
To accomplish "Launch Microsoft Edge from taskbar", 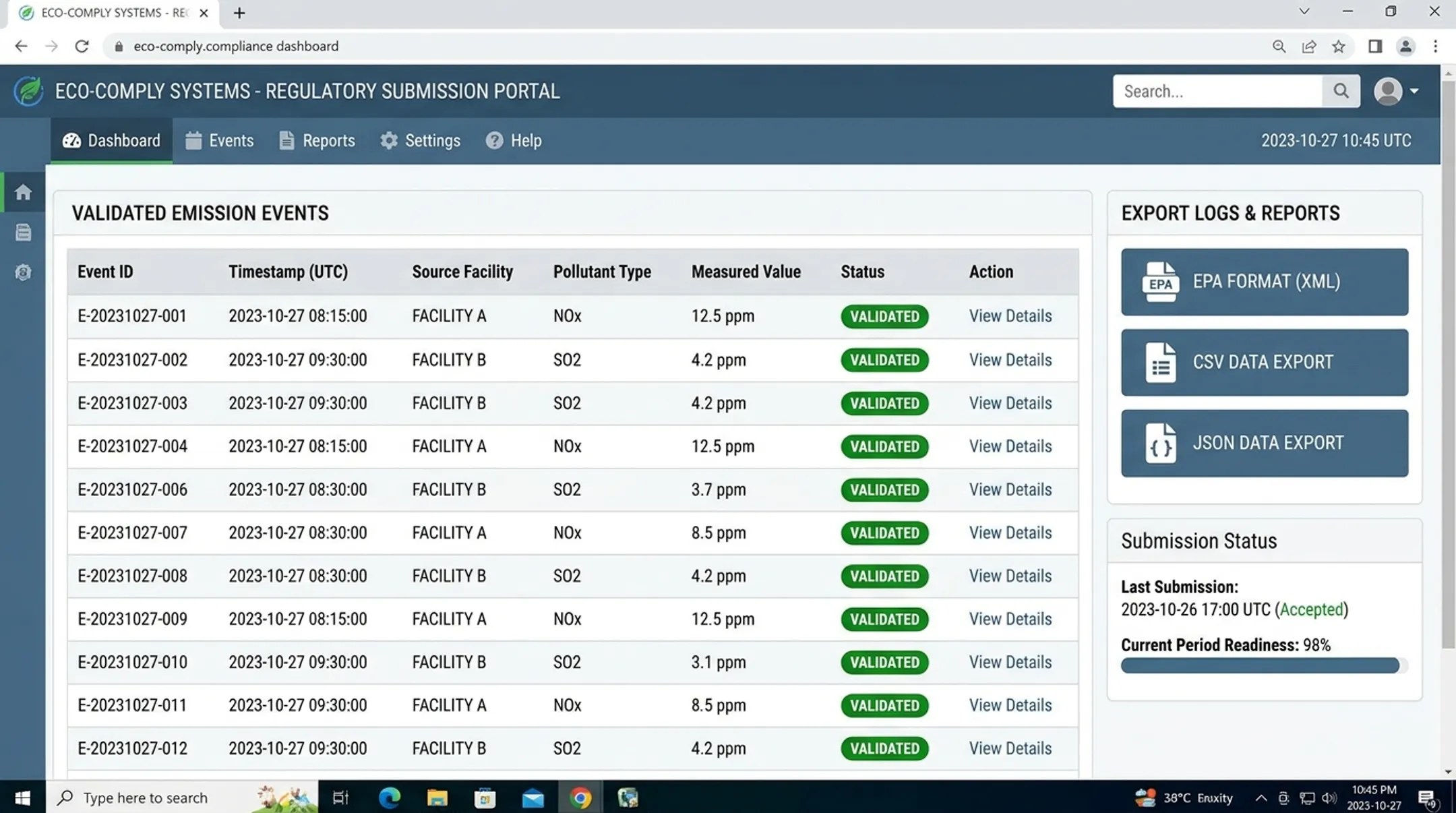I will [389, 797].
